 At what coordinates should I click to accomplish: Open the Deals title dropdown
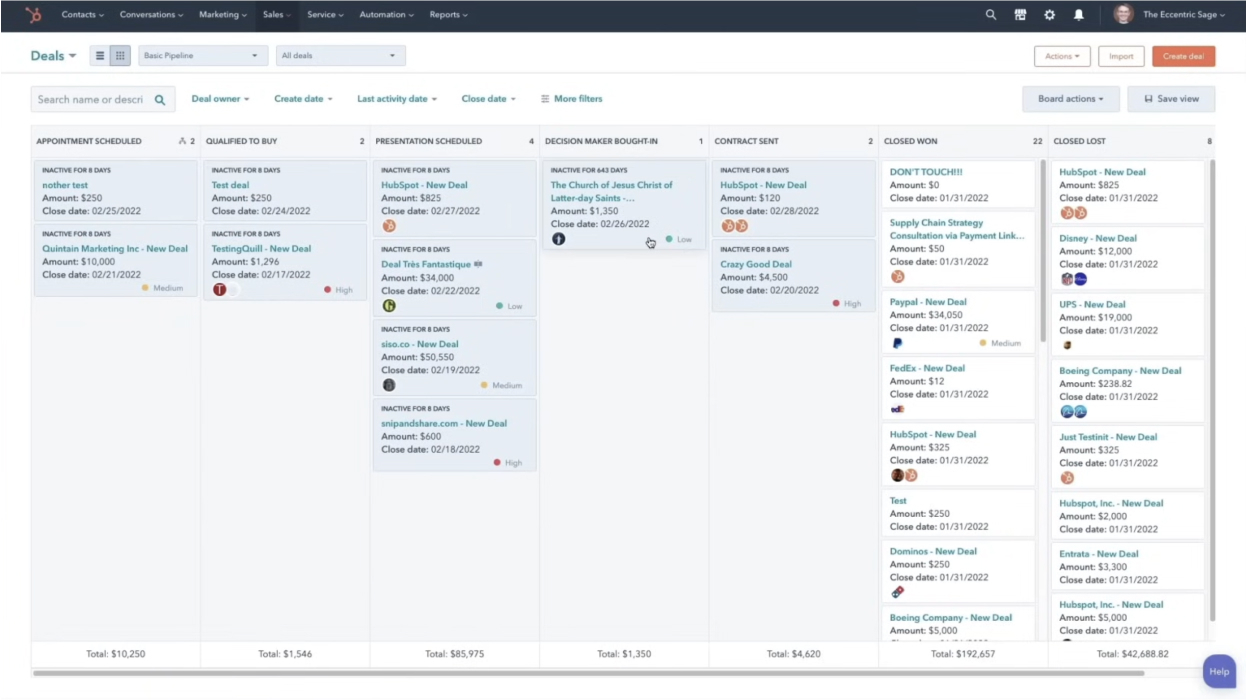53,56
